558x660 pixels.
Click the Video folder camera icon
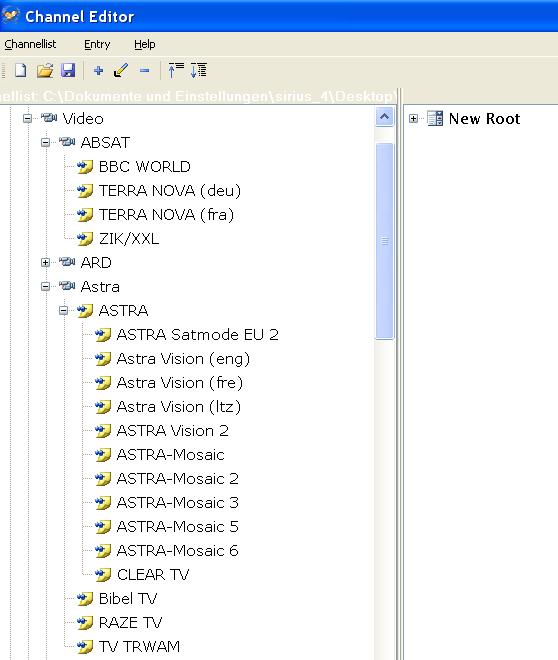pyautogui.click(x=49, y=118)
